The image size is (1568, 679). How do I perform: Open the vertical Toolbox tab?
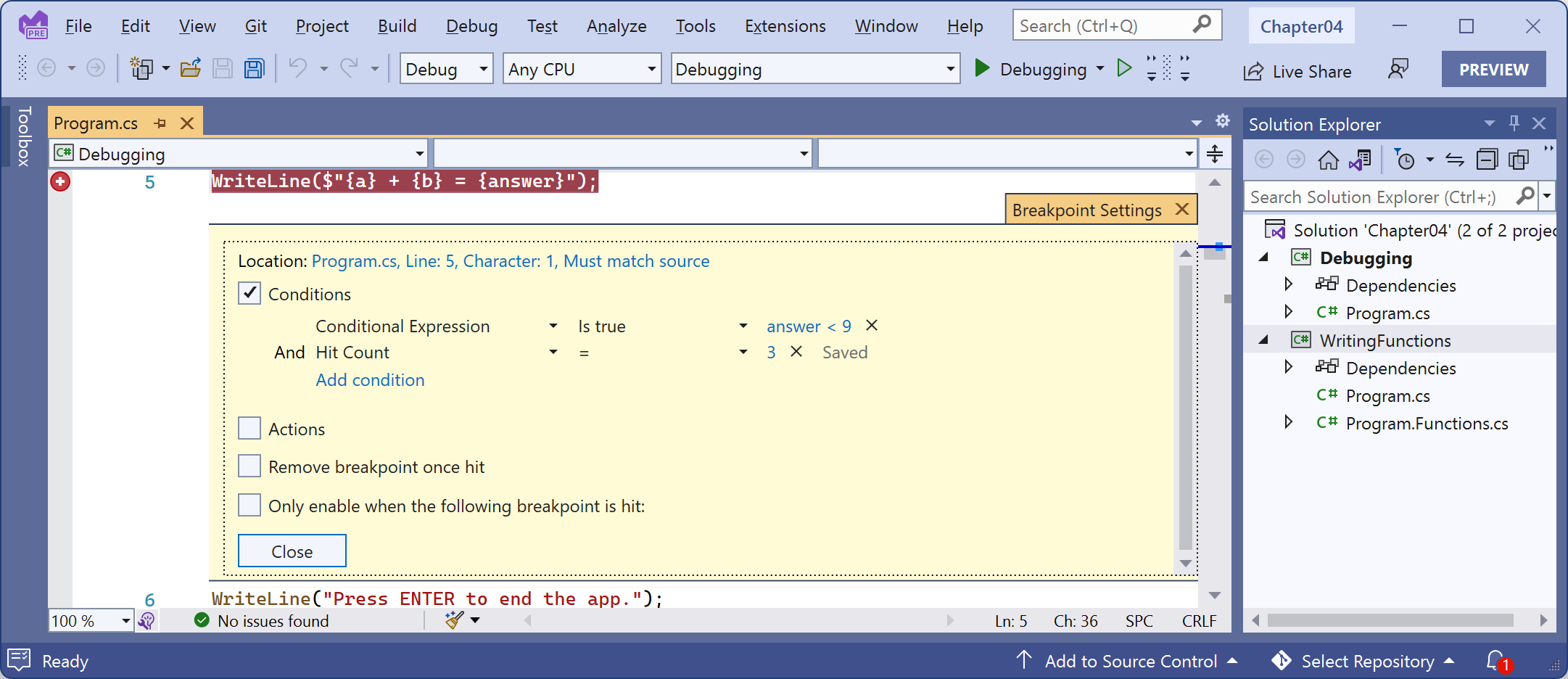24,136
